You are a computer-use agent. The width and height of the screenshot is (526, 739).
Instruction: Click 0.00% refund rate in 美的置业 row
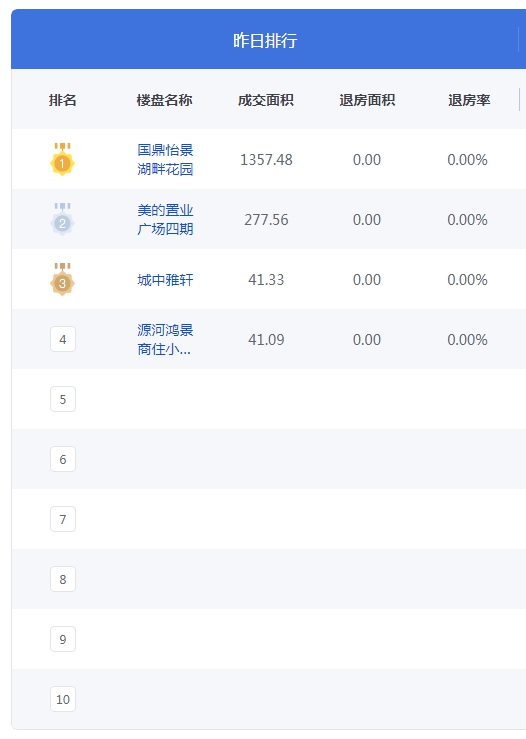tap(468, 220)
